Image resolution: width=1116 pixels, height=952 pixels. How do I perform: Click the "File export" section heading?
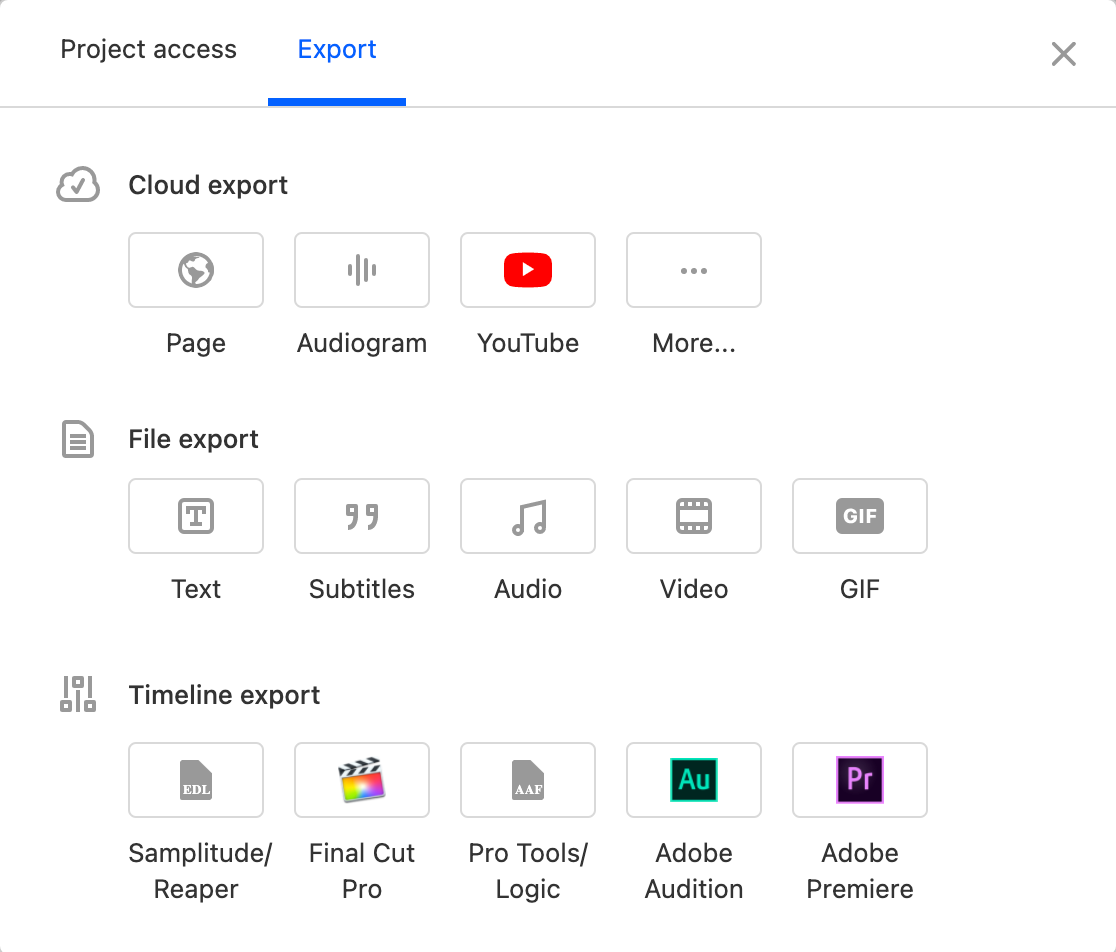[x=193, y=439]
